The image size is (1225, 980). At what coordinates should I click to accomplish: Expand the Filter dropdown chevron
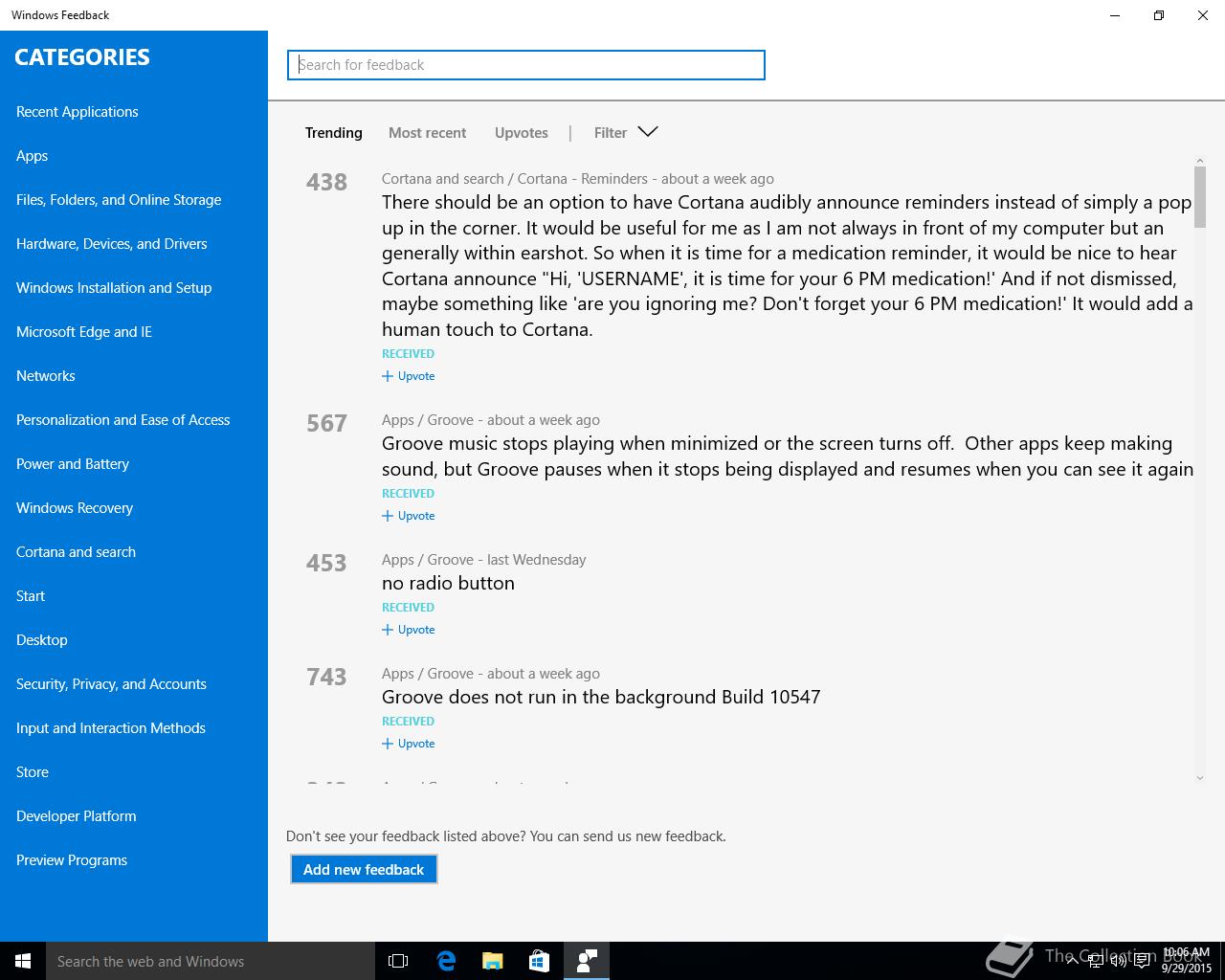pyautogui.click(x=648, y=132)
